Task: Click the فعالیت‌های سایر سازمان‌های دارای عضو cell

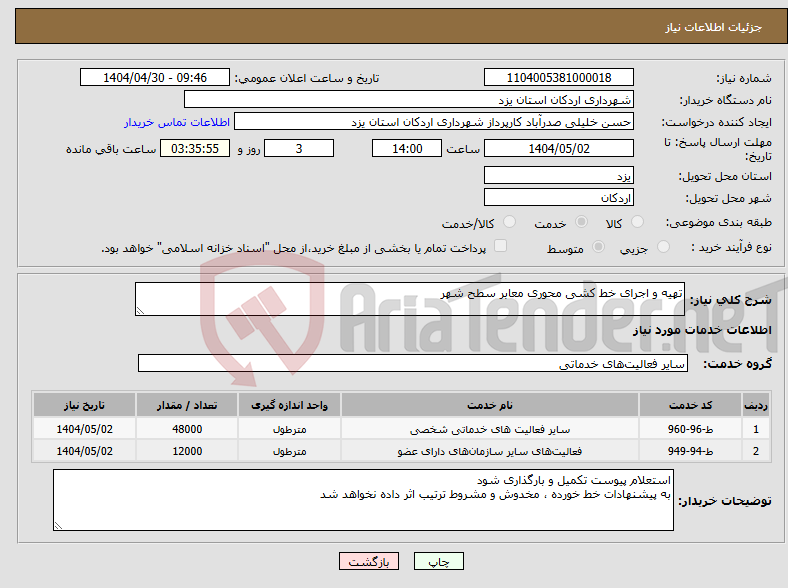Action: [490, 451]
